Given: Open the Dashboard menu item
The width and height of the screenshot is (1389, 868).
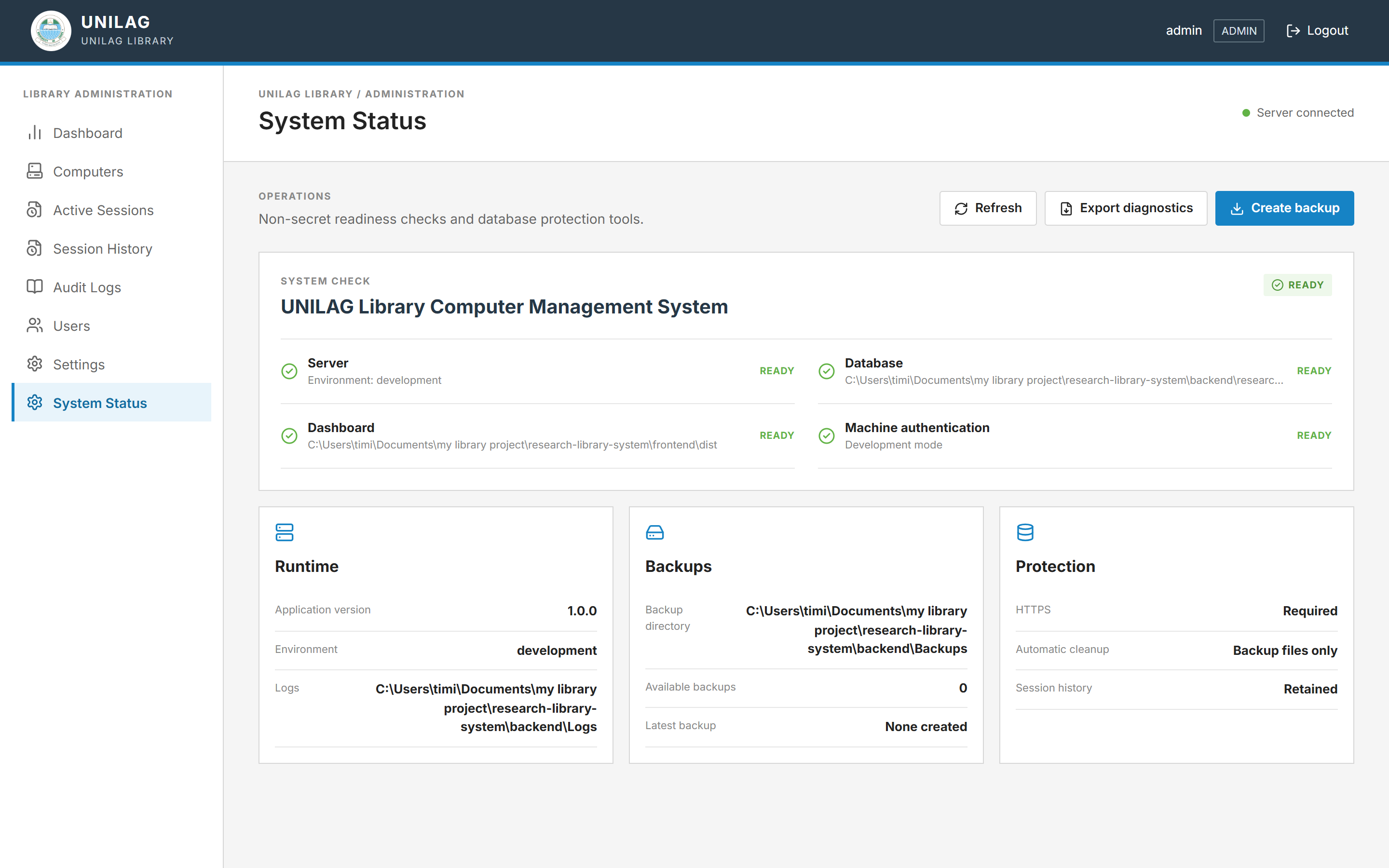Looking at the screenshot, I should point(111,133).
